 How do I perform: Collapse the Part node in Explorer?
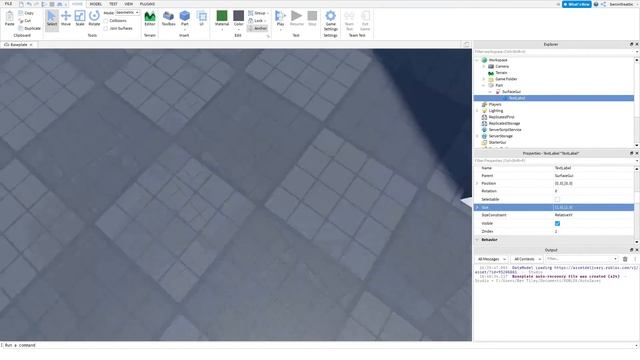[x=484, y=85]
